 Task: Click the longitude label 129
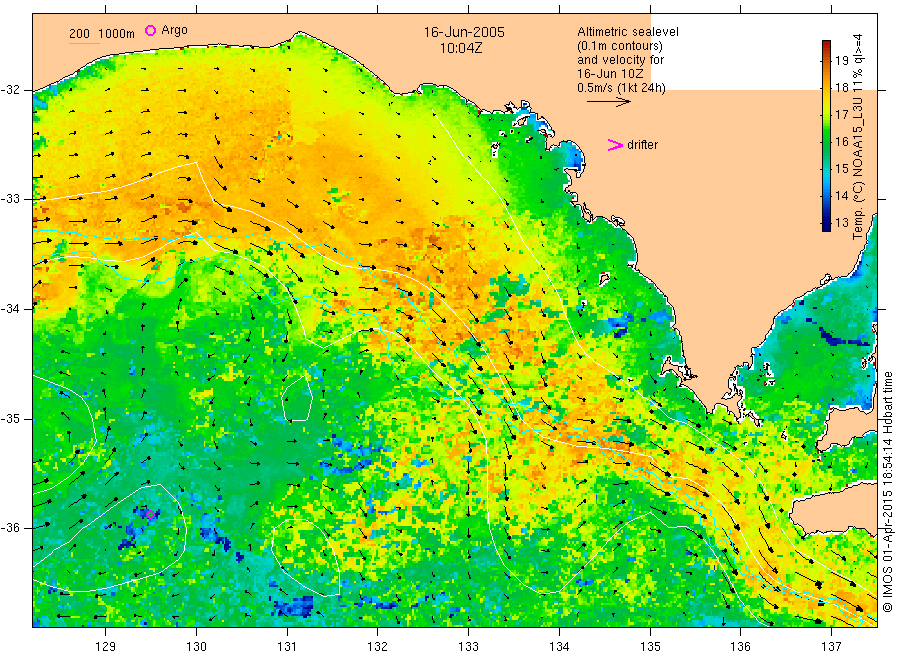106,647
